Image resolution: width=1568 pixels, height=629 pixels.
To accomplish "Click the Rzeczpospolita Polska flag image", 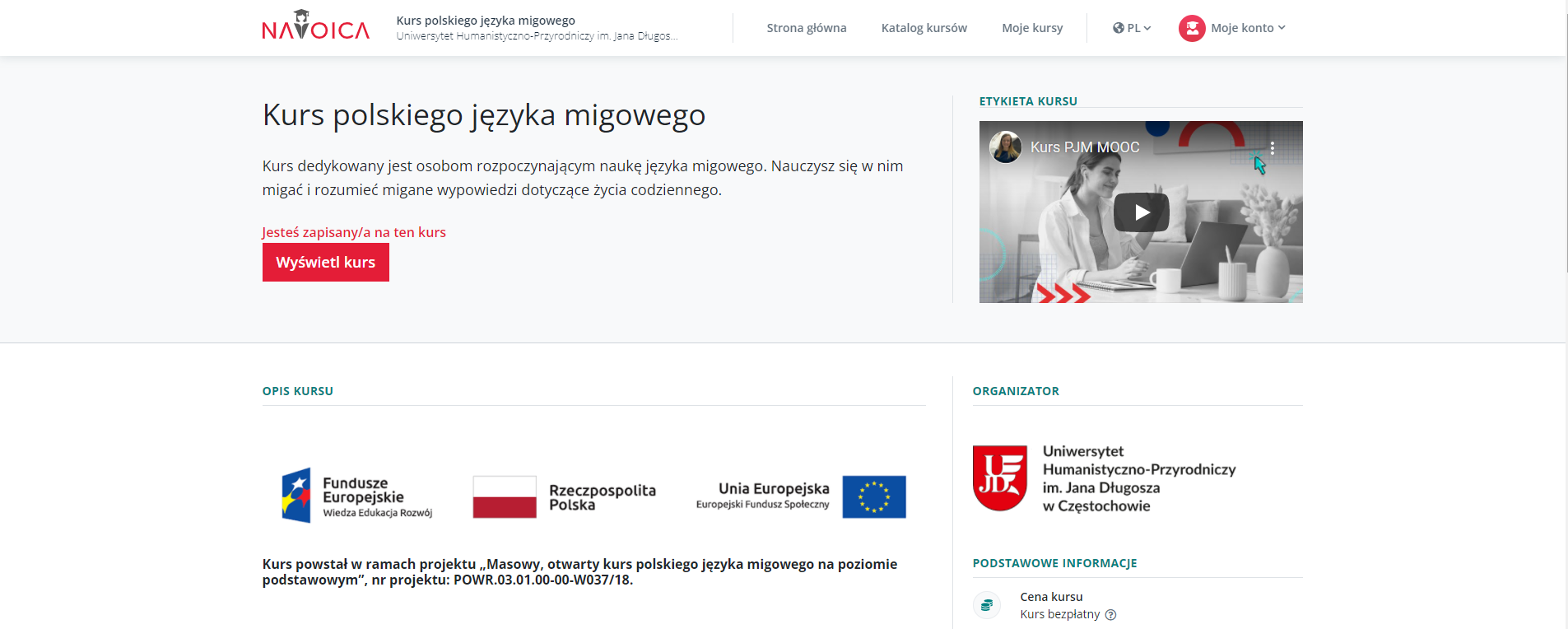I will click(x=505, y=496).
